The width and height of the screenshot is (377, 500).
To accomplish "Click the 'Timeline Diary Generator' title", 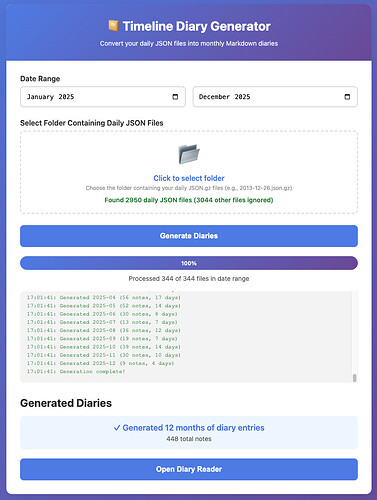I will 197,26.
